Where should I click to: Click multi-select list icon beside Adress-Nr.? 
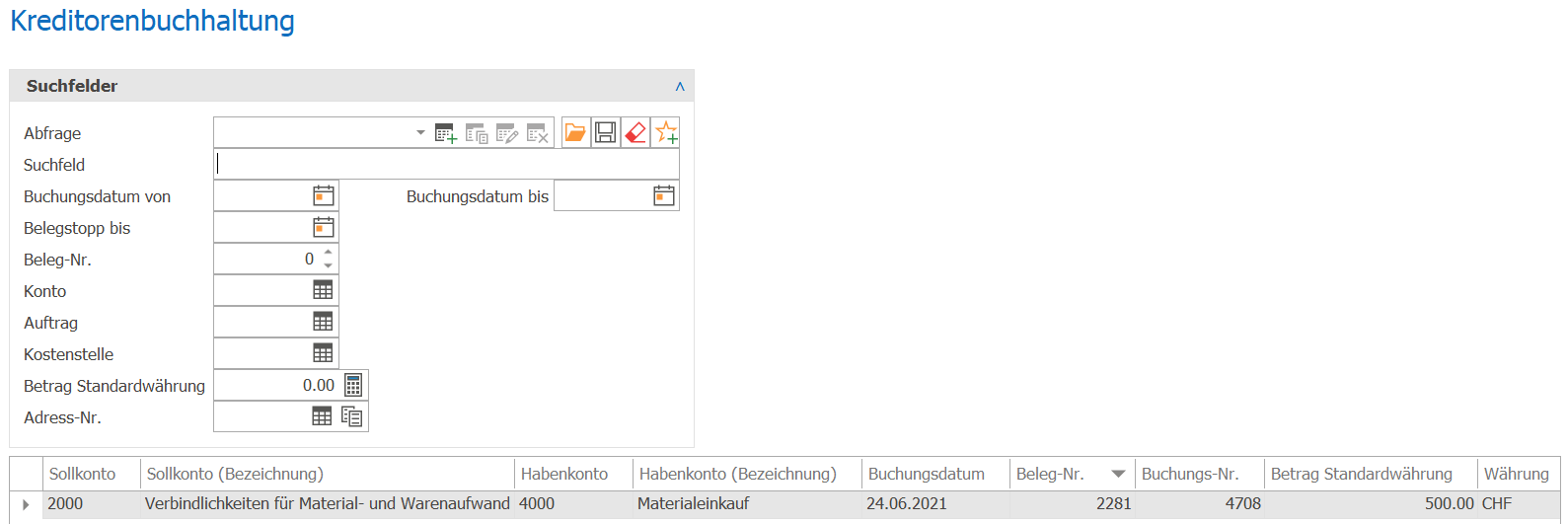352,416
